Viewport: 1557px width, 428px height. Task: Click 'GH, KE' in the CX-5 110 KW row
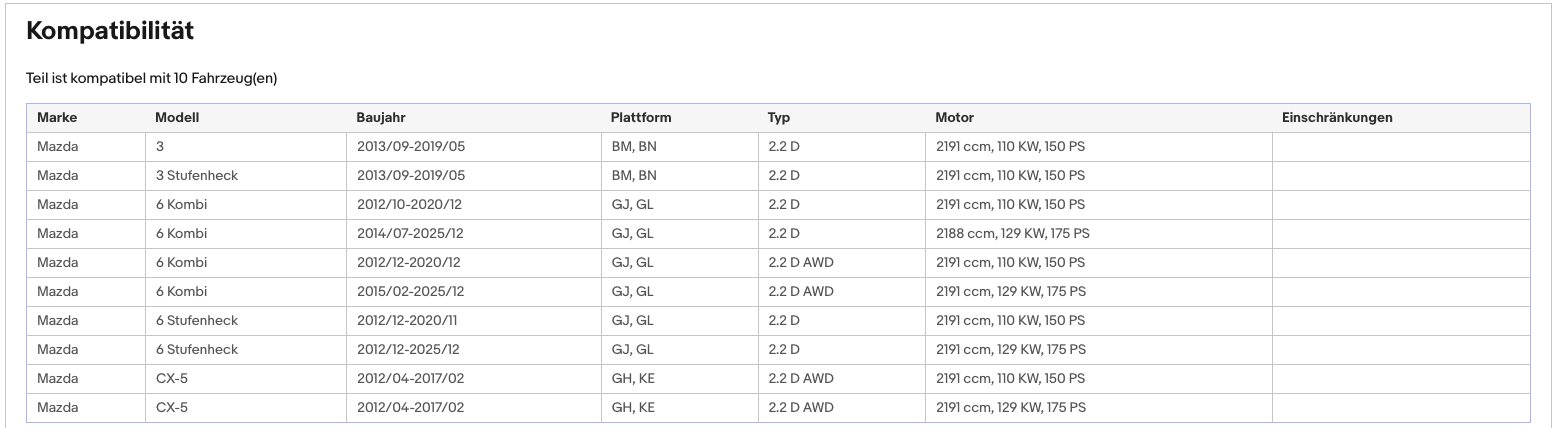click(633, 379)
